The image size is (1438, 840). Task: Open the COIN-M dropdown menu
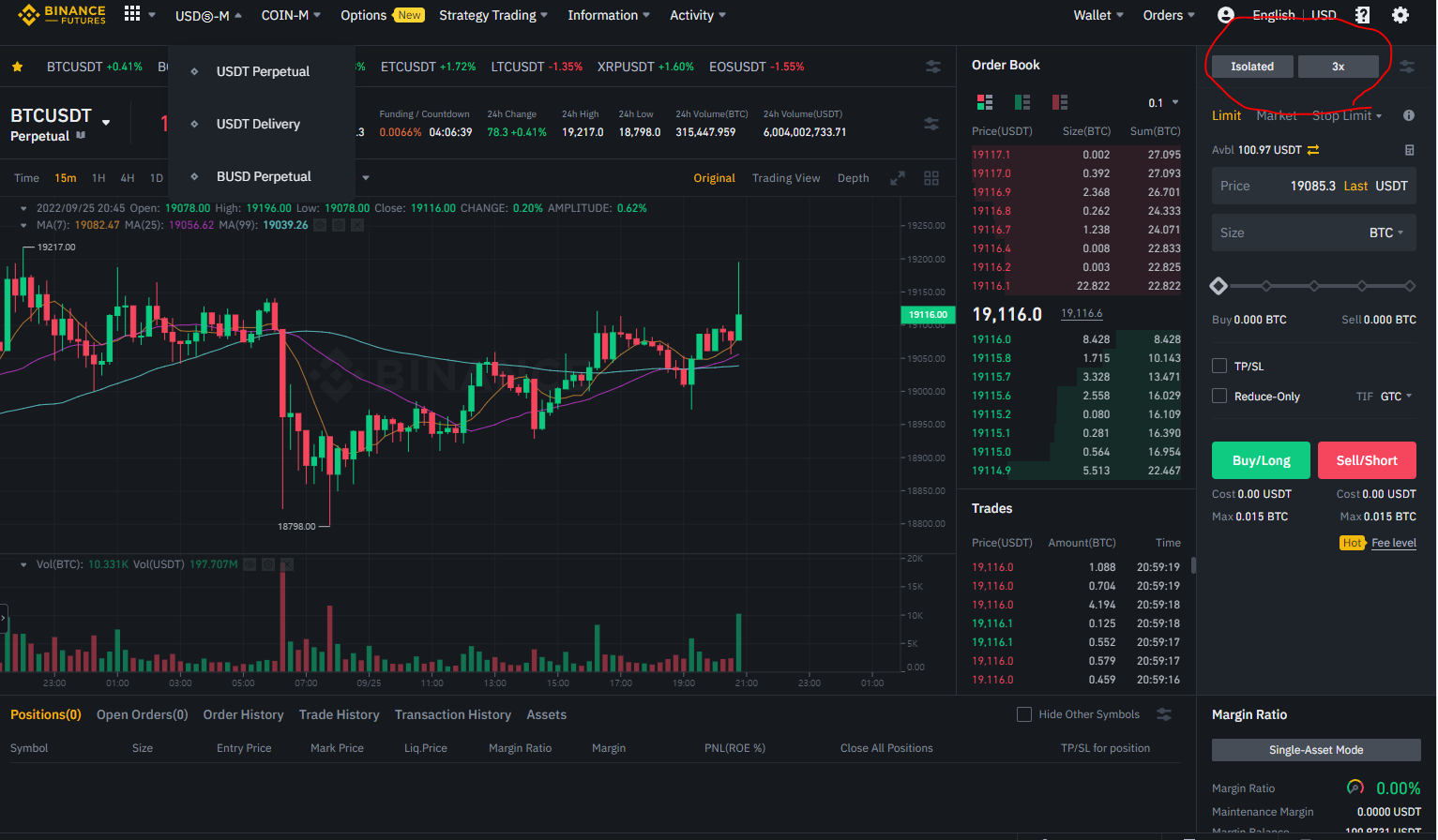tap(291, 15)
